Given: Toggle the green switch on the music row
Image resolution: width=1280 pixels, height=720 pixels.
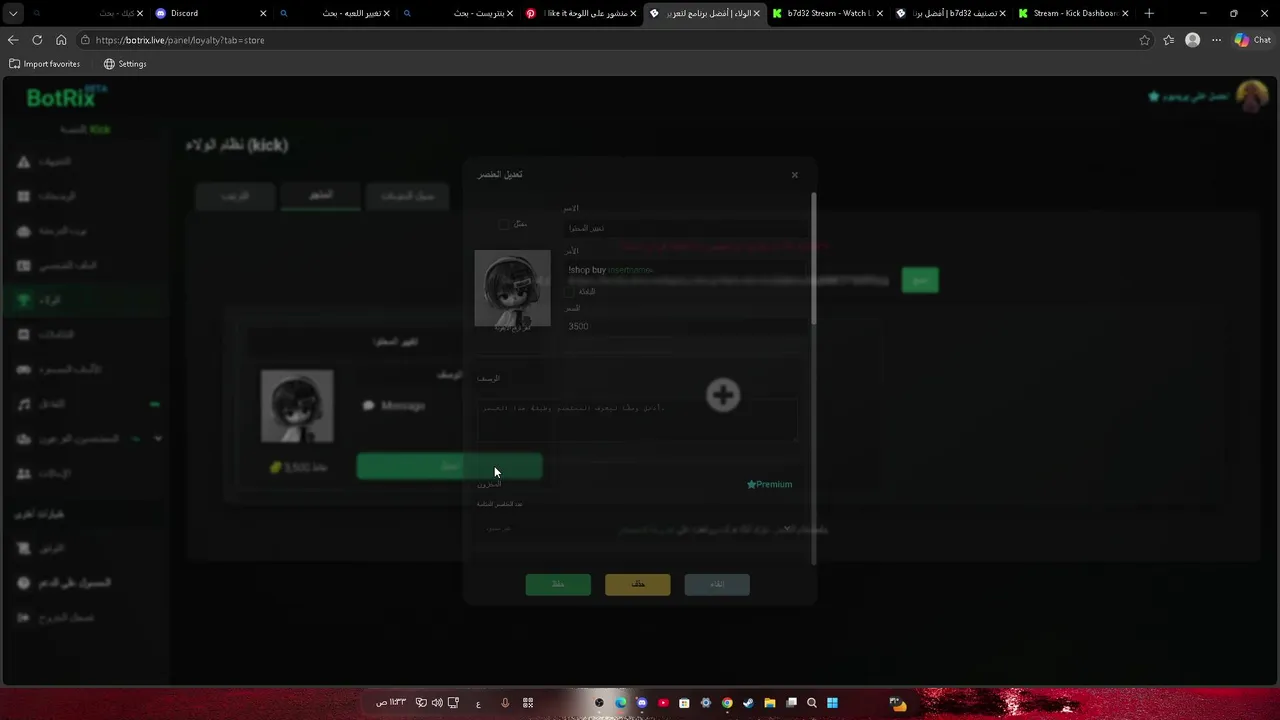Looking at the screenshot, I should pyautogui.click(x=154, y=404).
